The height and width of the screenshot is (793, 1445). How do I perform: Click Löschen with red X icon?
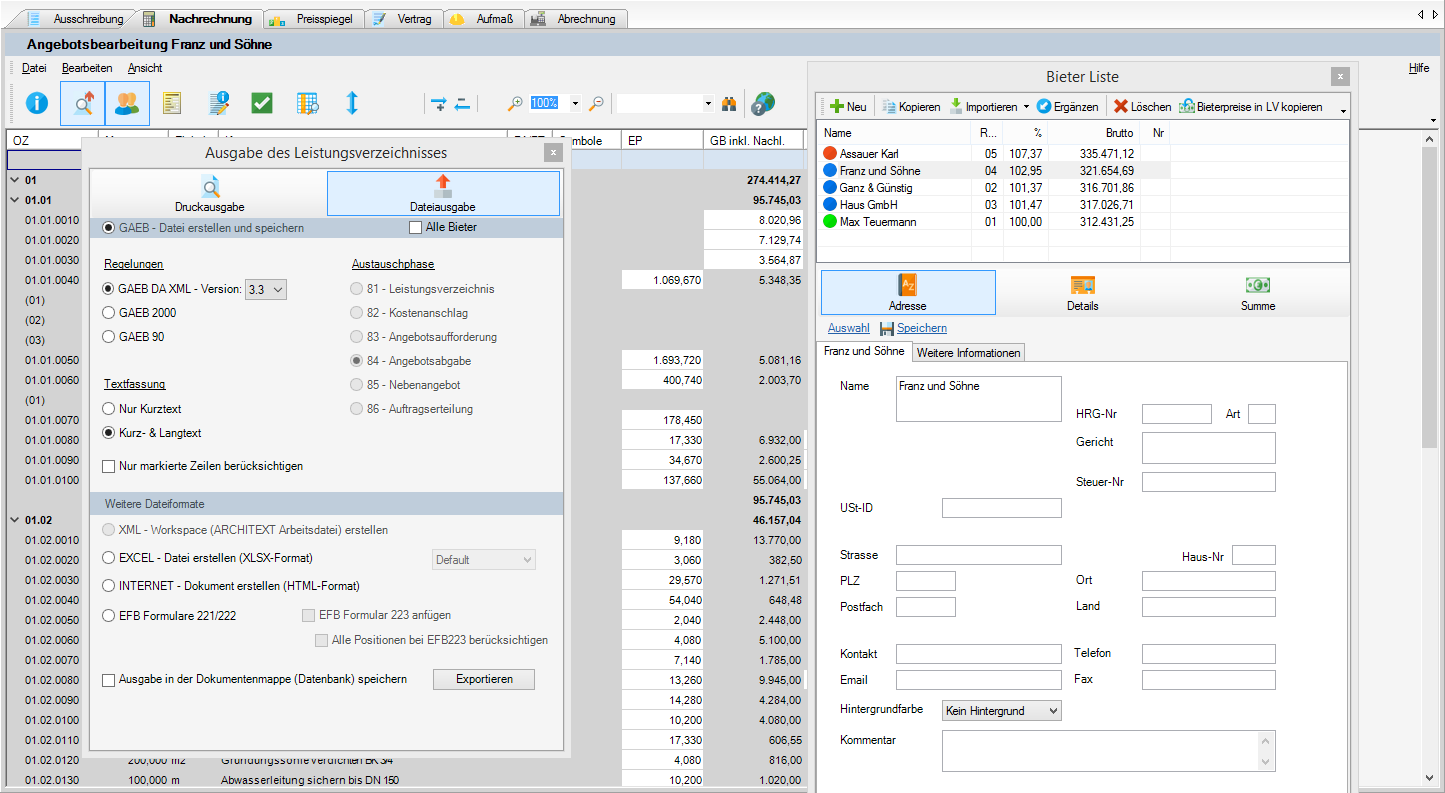(1142, 106)
